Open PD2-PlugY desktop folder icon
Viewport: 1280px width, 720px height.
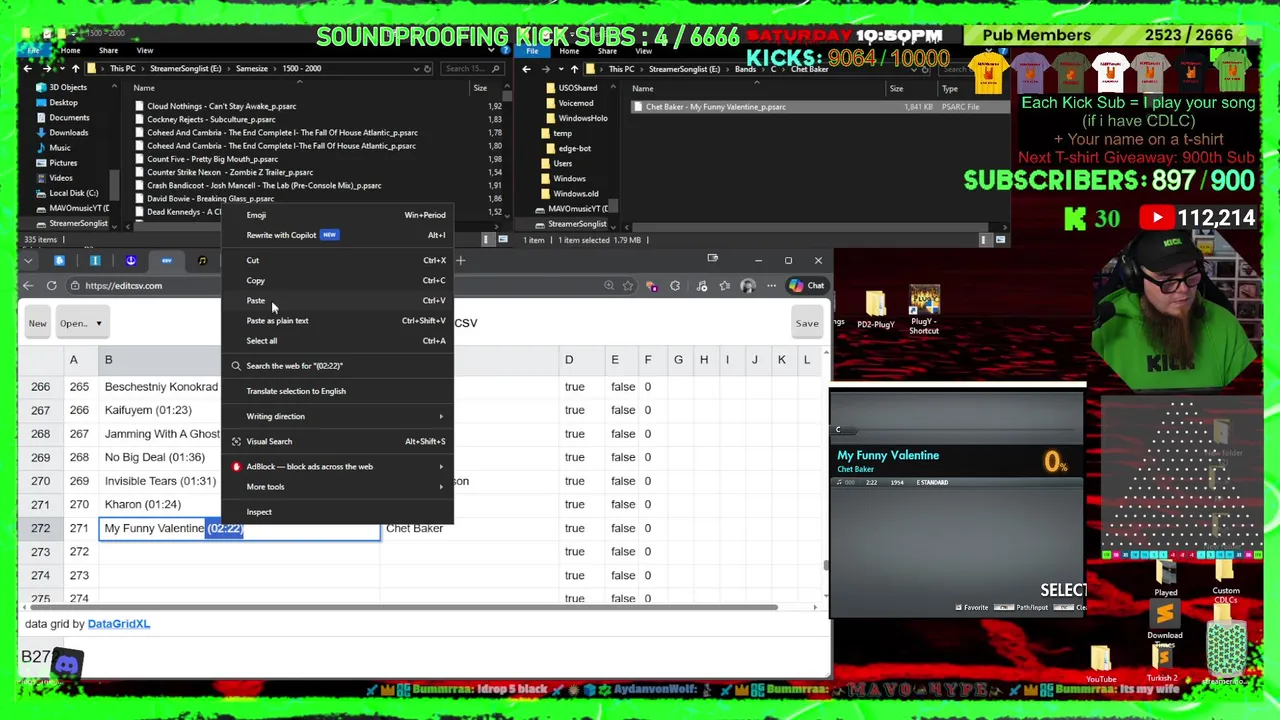pos(875,310)
